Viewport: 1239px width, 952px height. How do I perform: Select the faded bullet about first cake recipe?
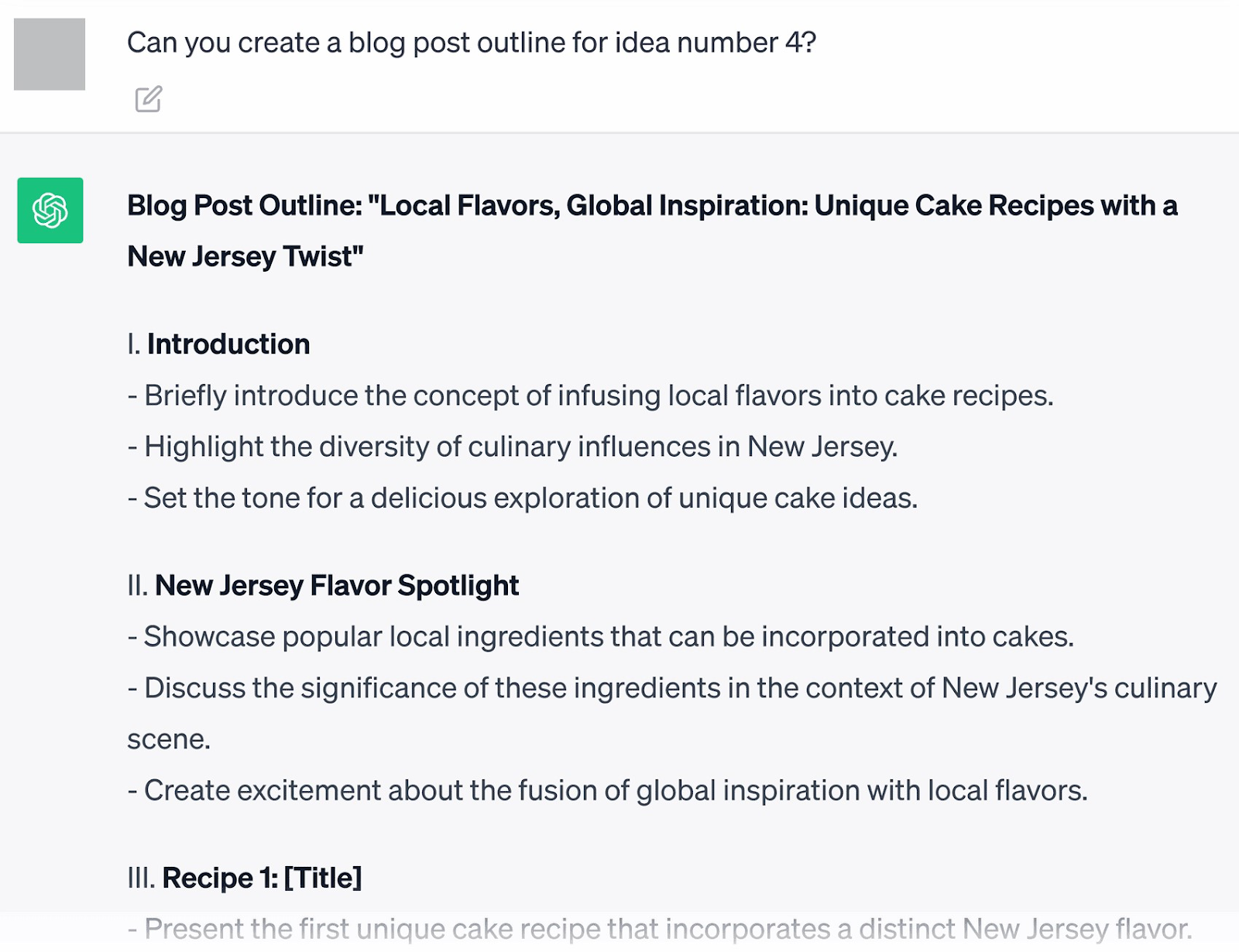click(x=654, y=928)
